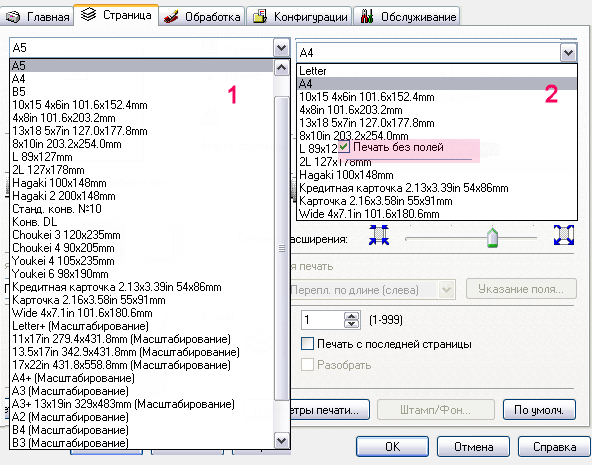Click the Страница tab stacked pages icon
Screen dimensions: 592x465
pos(89,15)
